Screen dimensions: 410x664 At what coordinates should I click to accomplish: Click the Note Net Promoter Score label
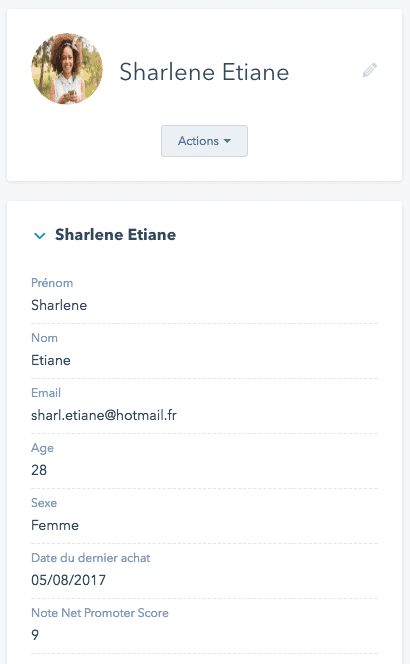click(100, 613)
